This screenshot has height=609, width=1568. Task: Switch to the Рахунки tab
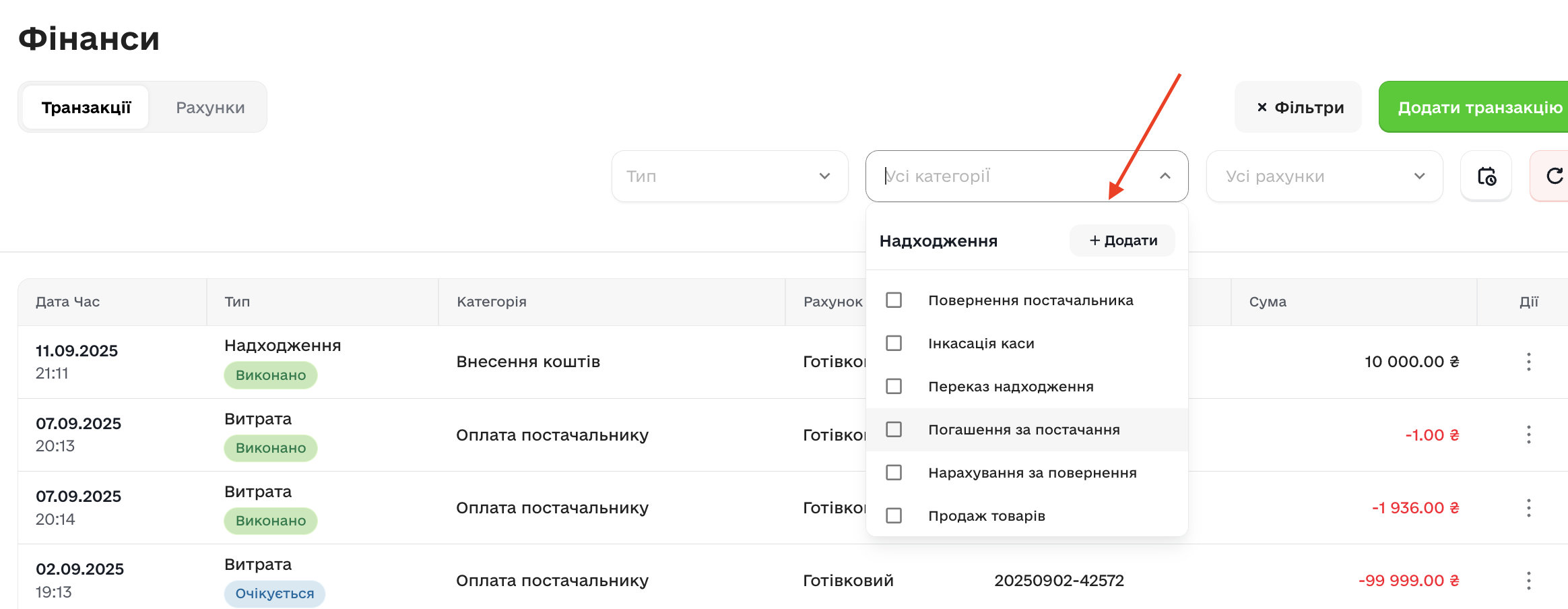210,107
